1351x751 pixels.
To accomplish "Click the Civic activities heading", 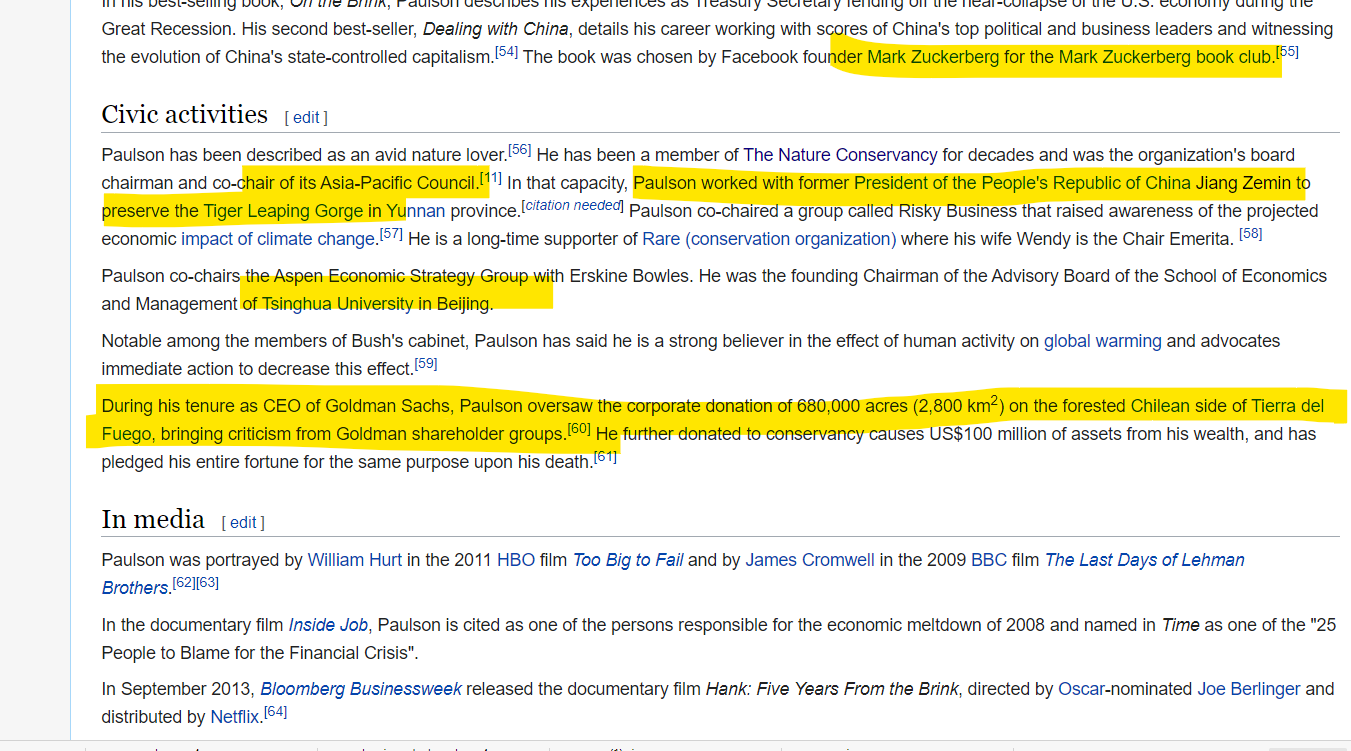I will point(184,114).
